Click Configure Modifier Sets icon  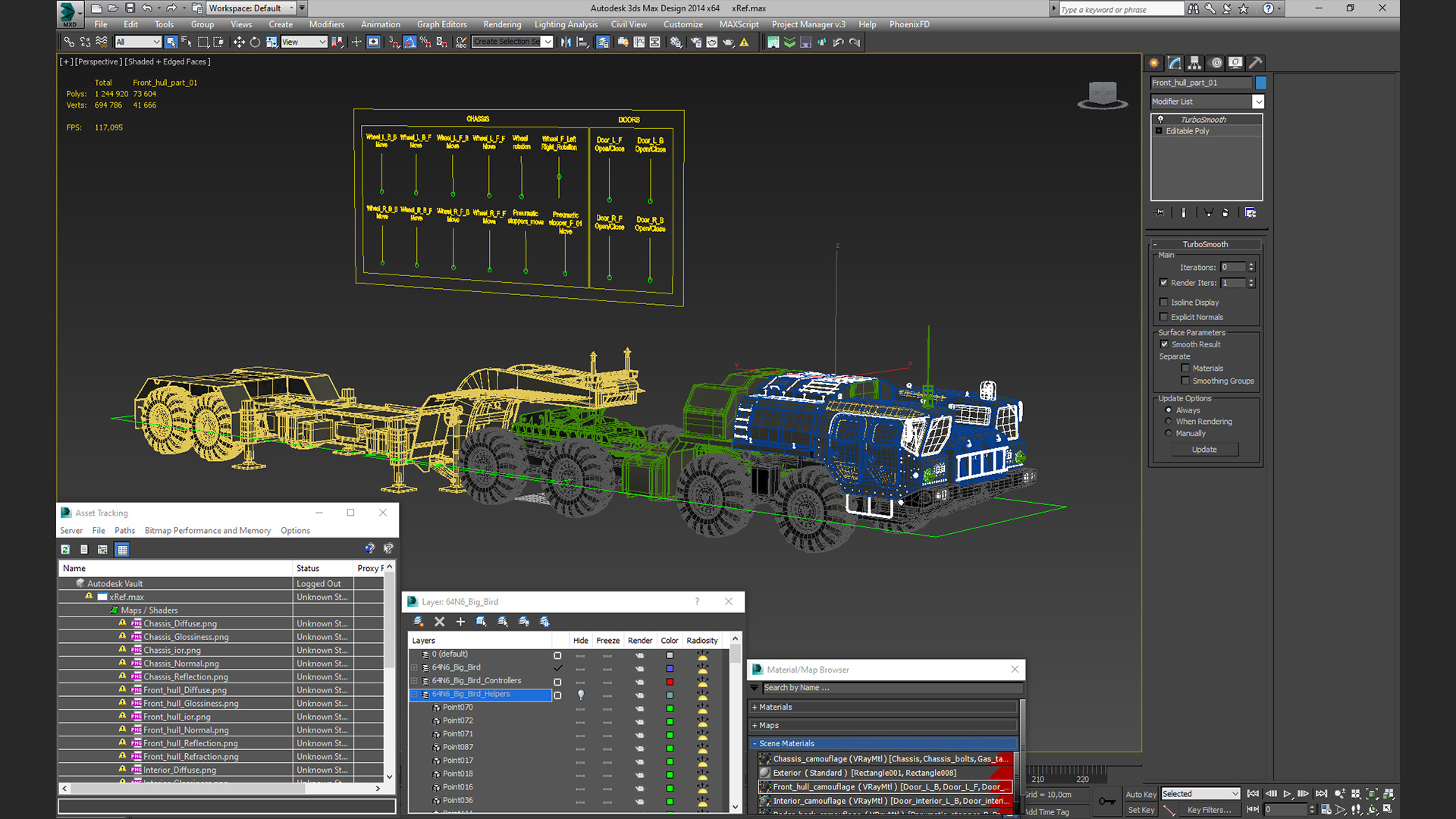1250,213
